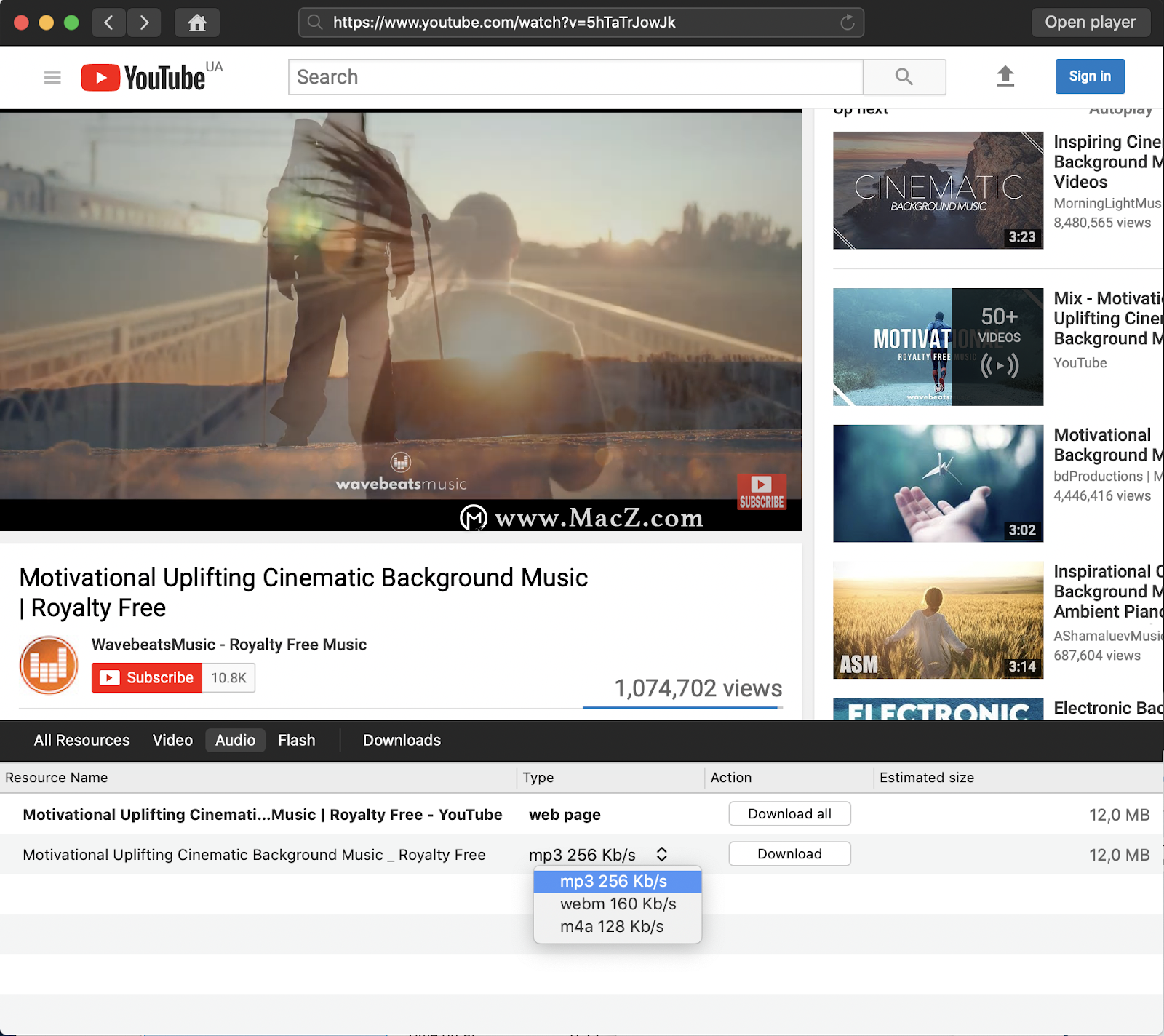Choose m4a 128 Kb/s from the list
The height and width of the screenshot is (1036, 1164).
(x=617, y=926)
